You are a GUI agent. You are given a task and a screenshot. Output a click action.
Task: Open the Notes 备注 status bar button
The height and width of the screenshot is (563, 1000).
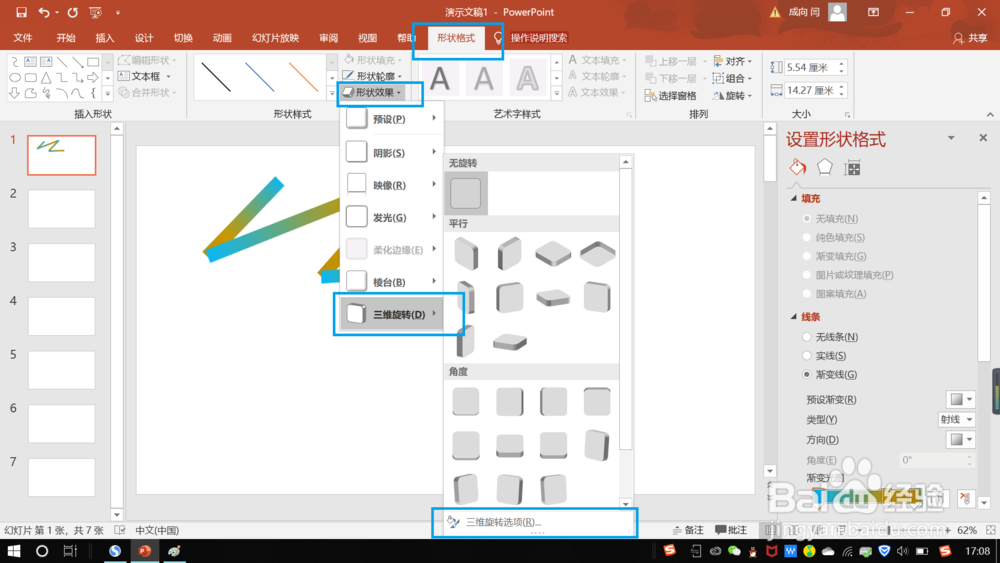point(688,530)
